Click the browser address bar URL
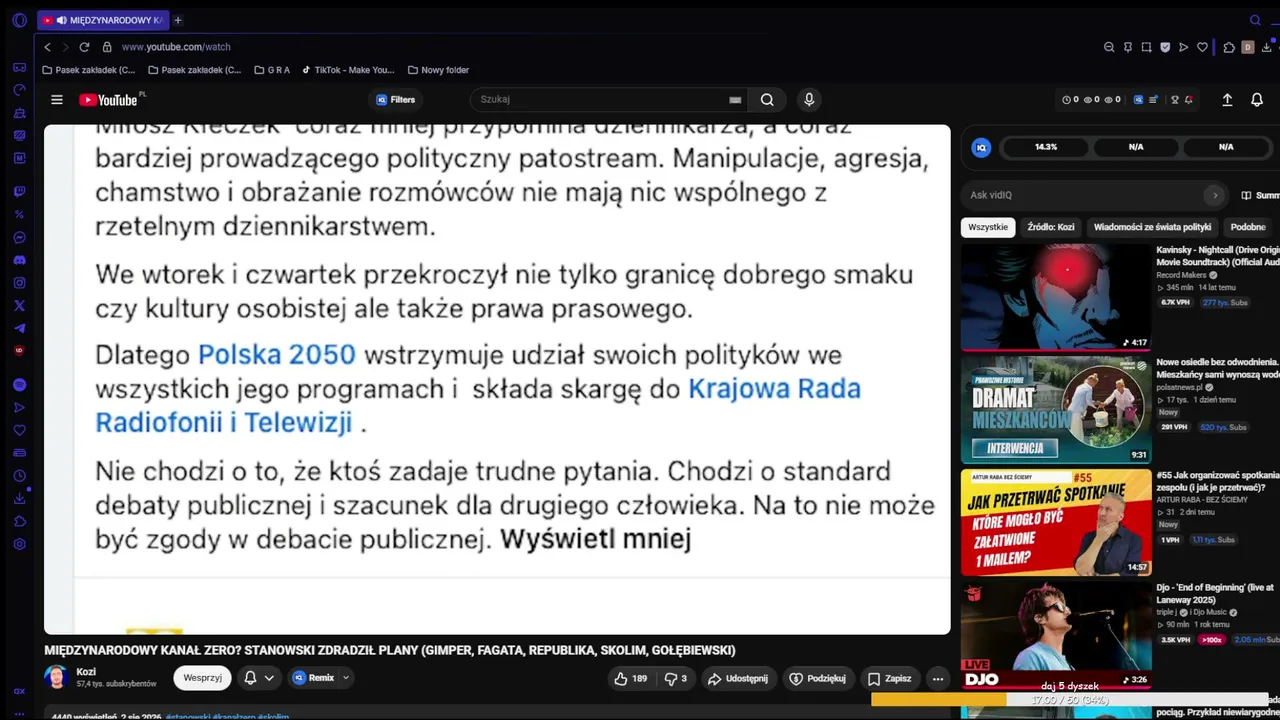The height and width of the screenshot is (720, 1280). pos(176,47)
